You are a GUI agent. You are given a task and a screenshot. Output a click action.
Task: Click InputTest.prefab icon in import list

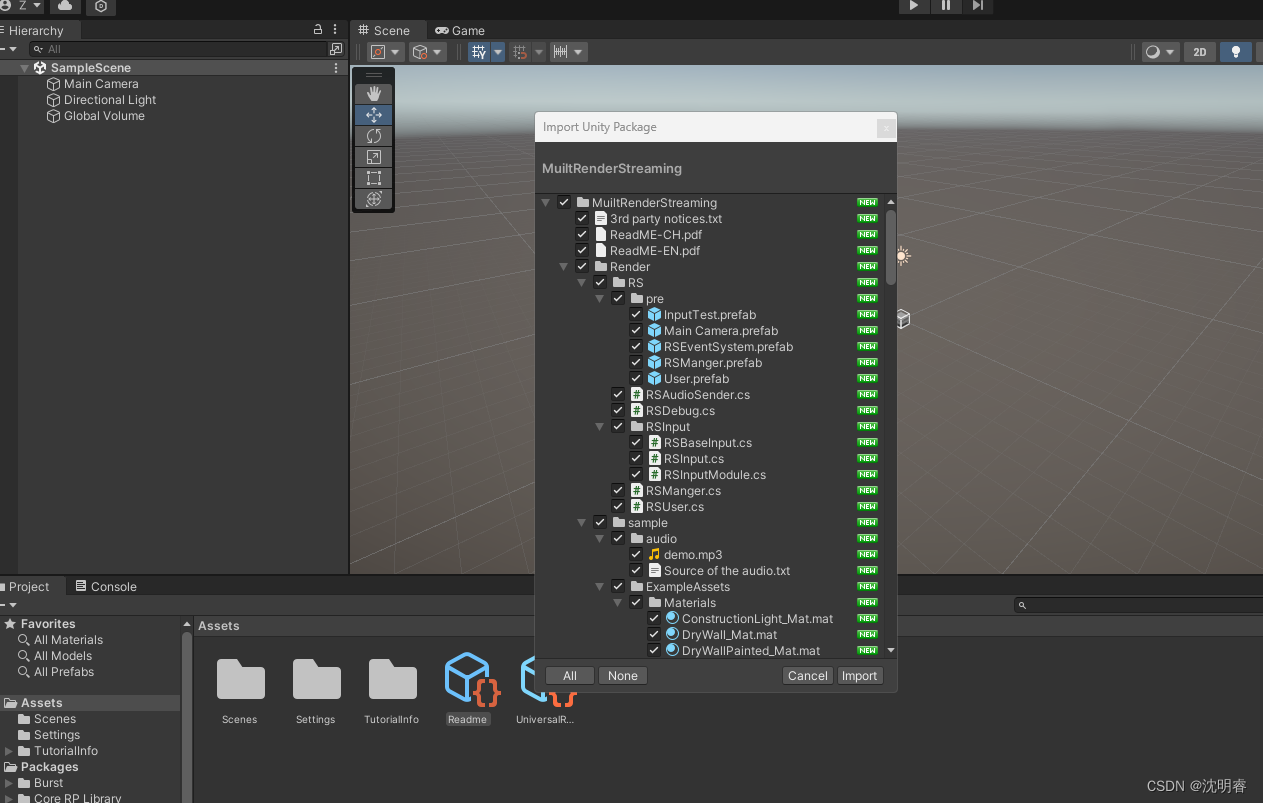655,315
